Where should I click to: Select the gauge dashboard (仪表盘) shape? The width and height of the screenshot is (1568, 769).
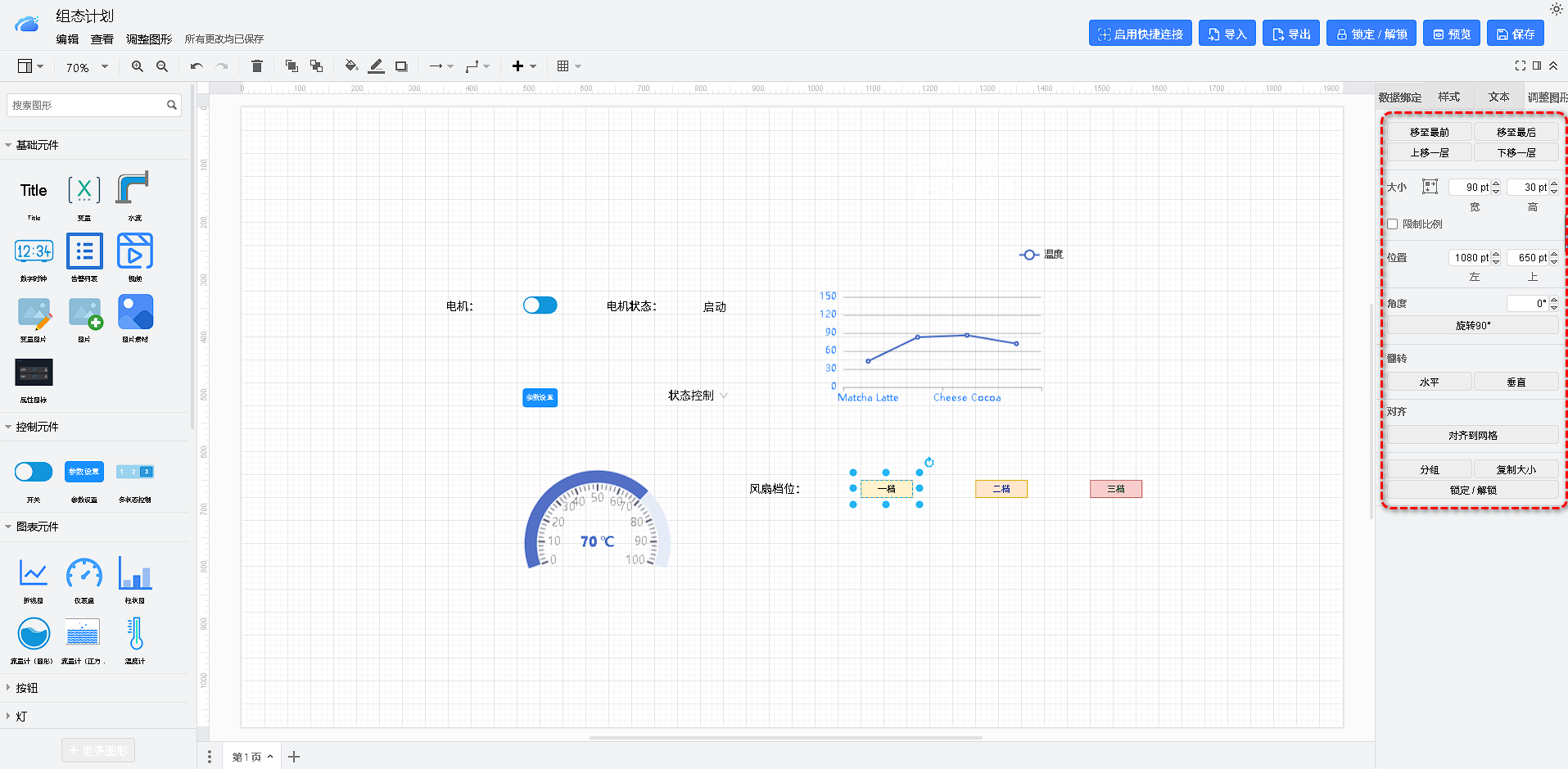(x=84, y=574)
